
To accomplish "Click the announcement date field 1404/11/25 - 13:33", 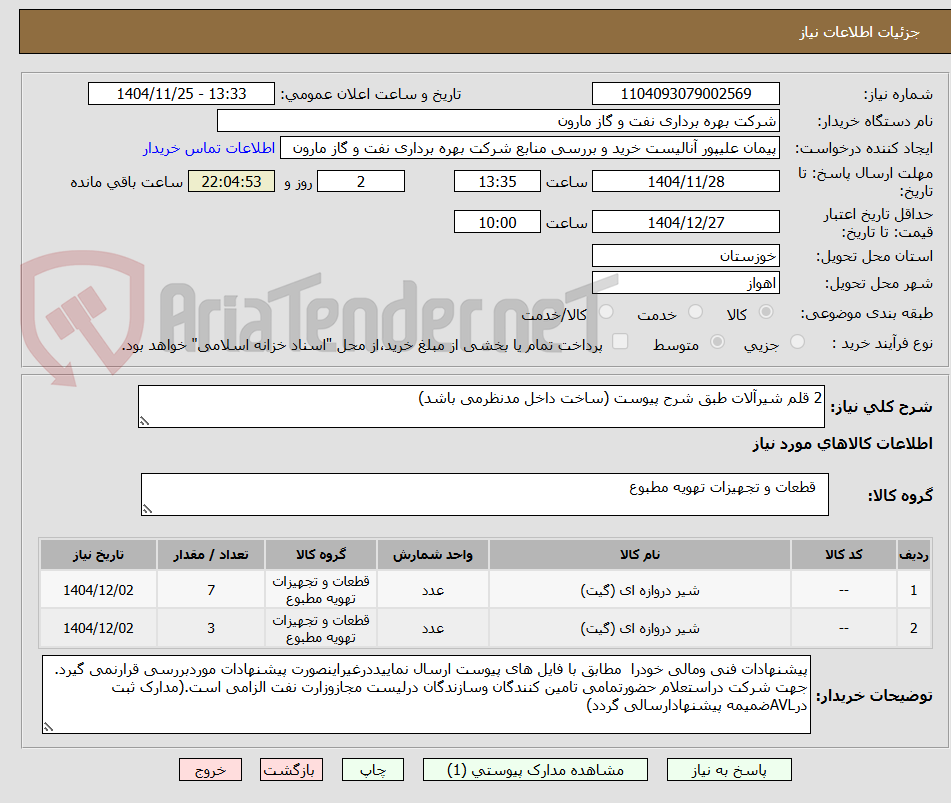I will tap(181, 94).
